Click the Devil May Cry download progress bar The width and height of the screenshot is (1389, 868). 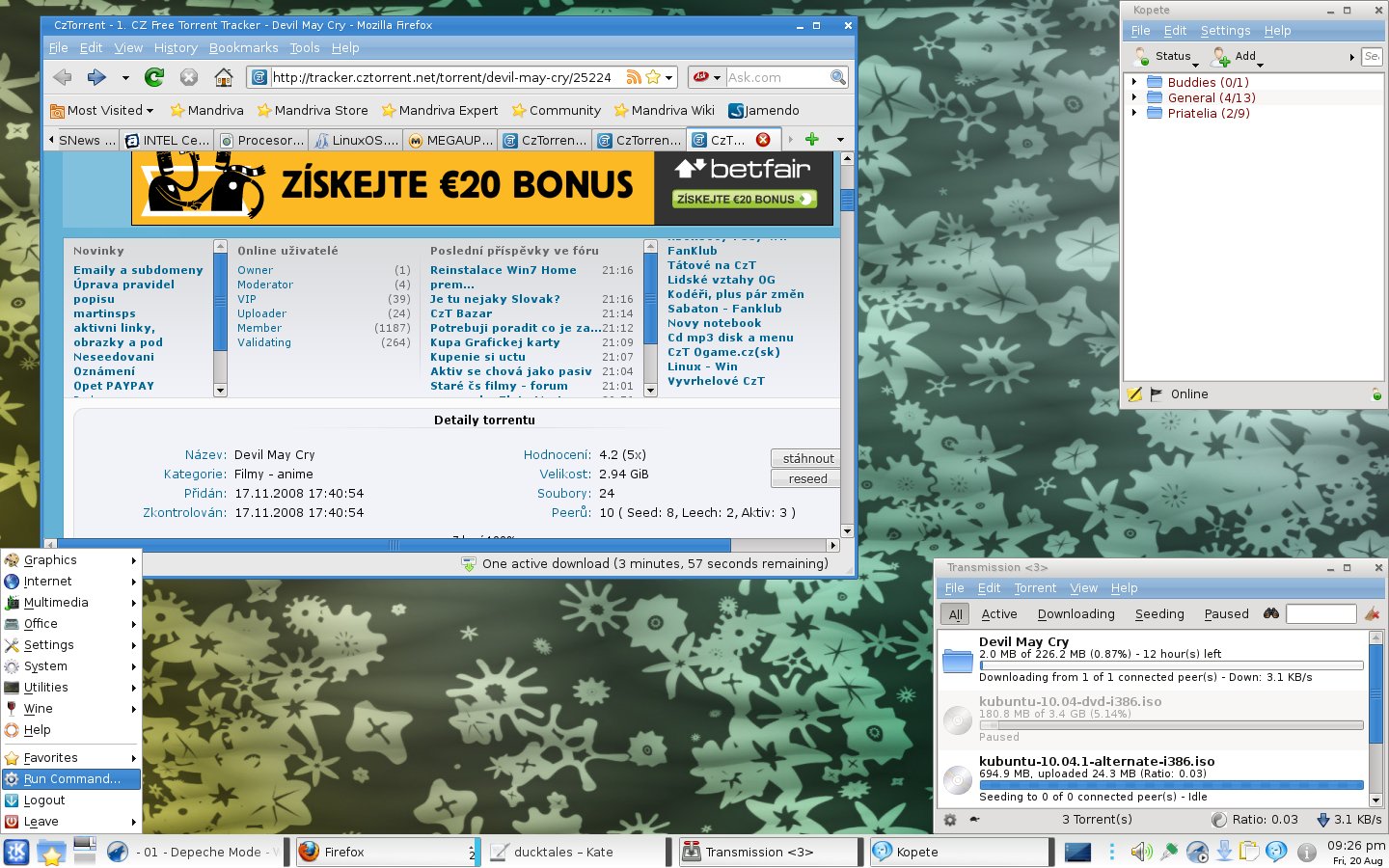1171,665
